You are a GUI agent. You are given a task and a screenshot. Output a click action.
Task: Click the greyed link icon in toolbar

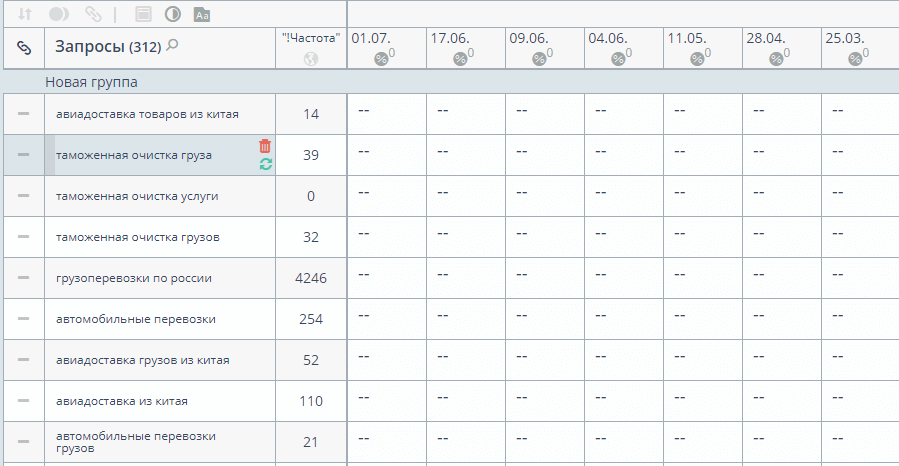pos(93,14)
